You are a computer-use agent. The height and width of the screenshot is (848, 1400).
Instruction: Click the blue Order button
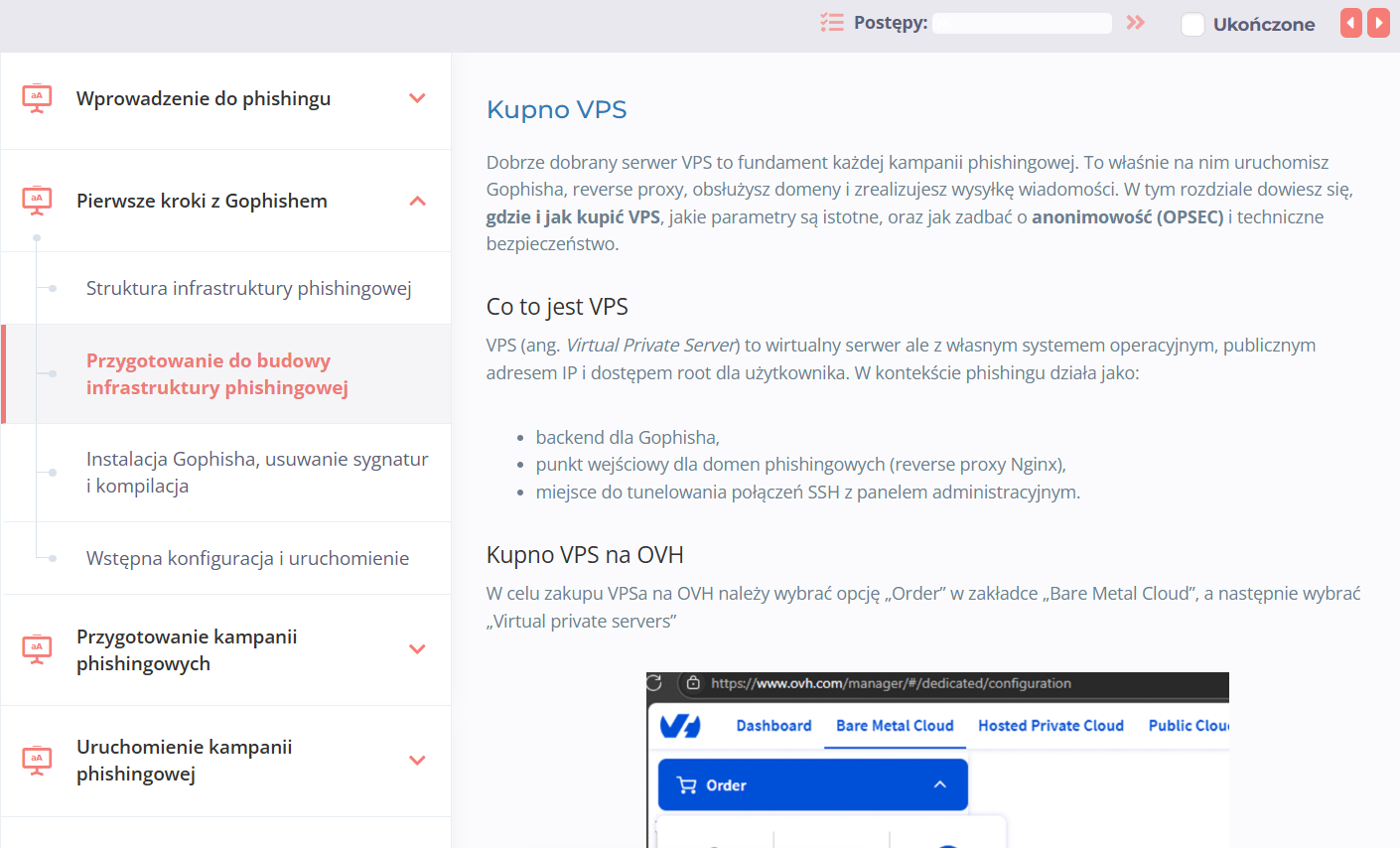(x=813, y=784)
